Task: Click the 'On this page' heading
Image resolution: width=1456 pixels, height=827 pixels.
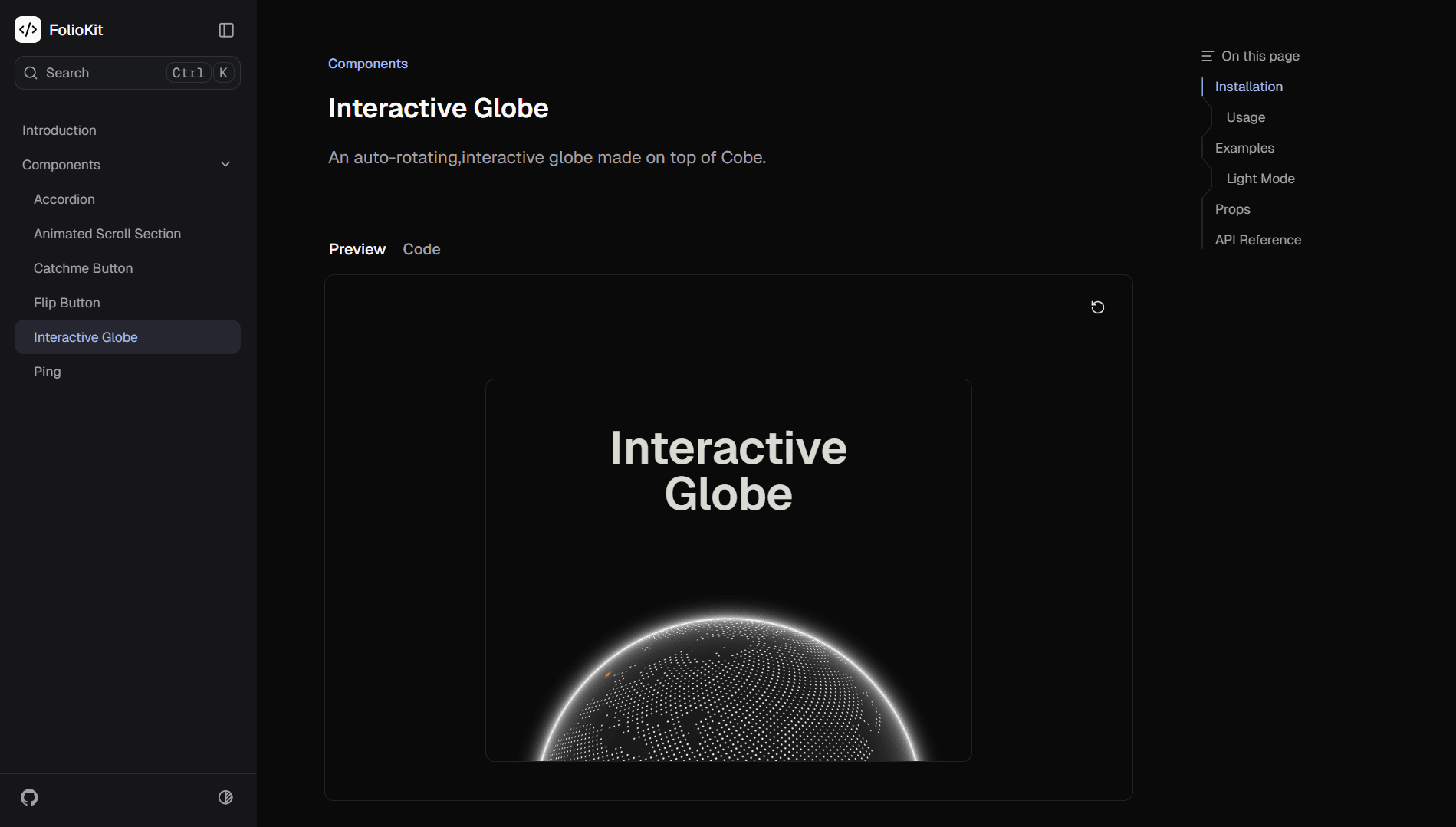Action: [1260, 56]
